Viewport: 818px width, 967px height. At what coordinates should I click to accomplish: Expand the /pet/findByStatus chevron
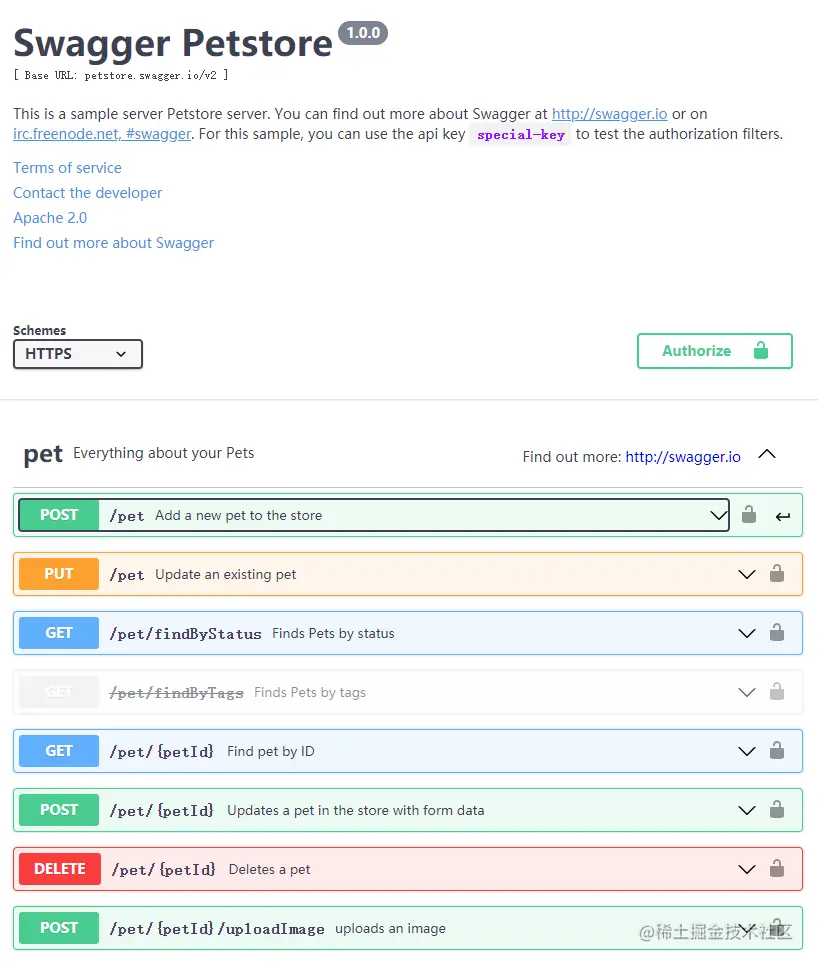(x=746, y=633)
